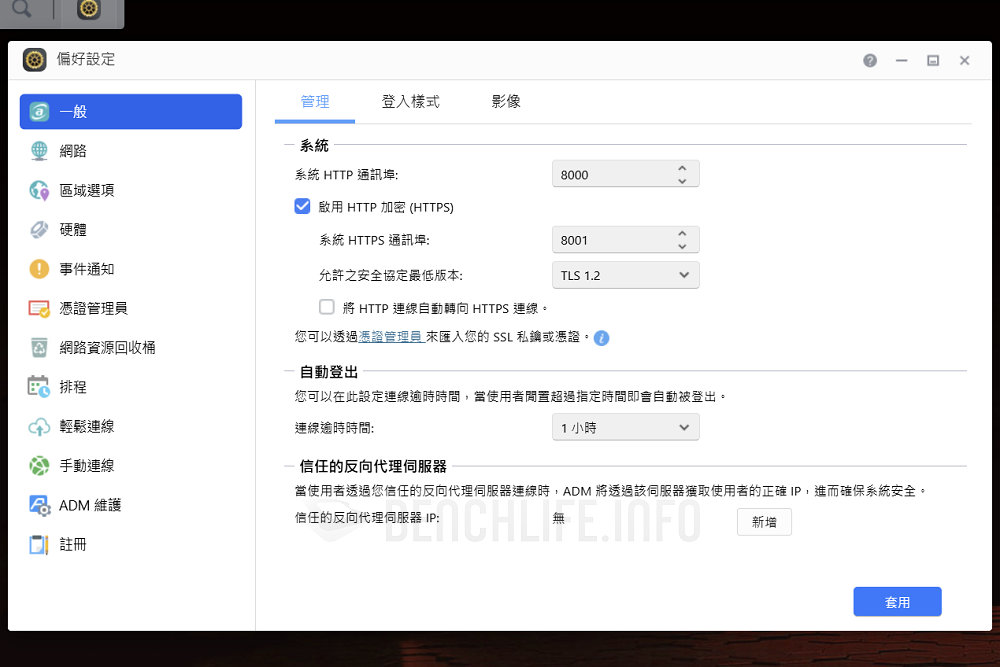
Task: Click the 套用 apply button
Action: [897, 602]
